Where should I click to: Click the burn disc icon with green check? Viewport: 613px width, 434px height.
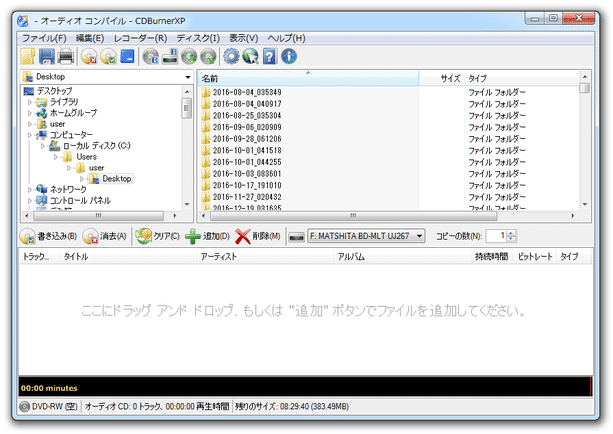(108, 56)
